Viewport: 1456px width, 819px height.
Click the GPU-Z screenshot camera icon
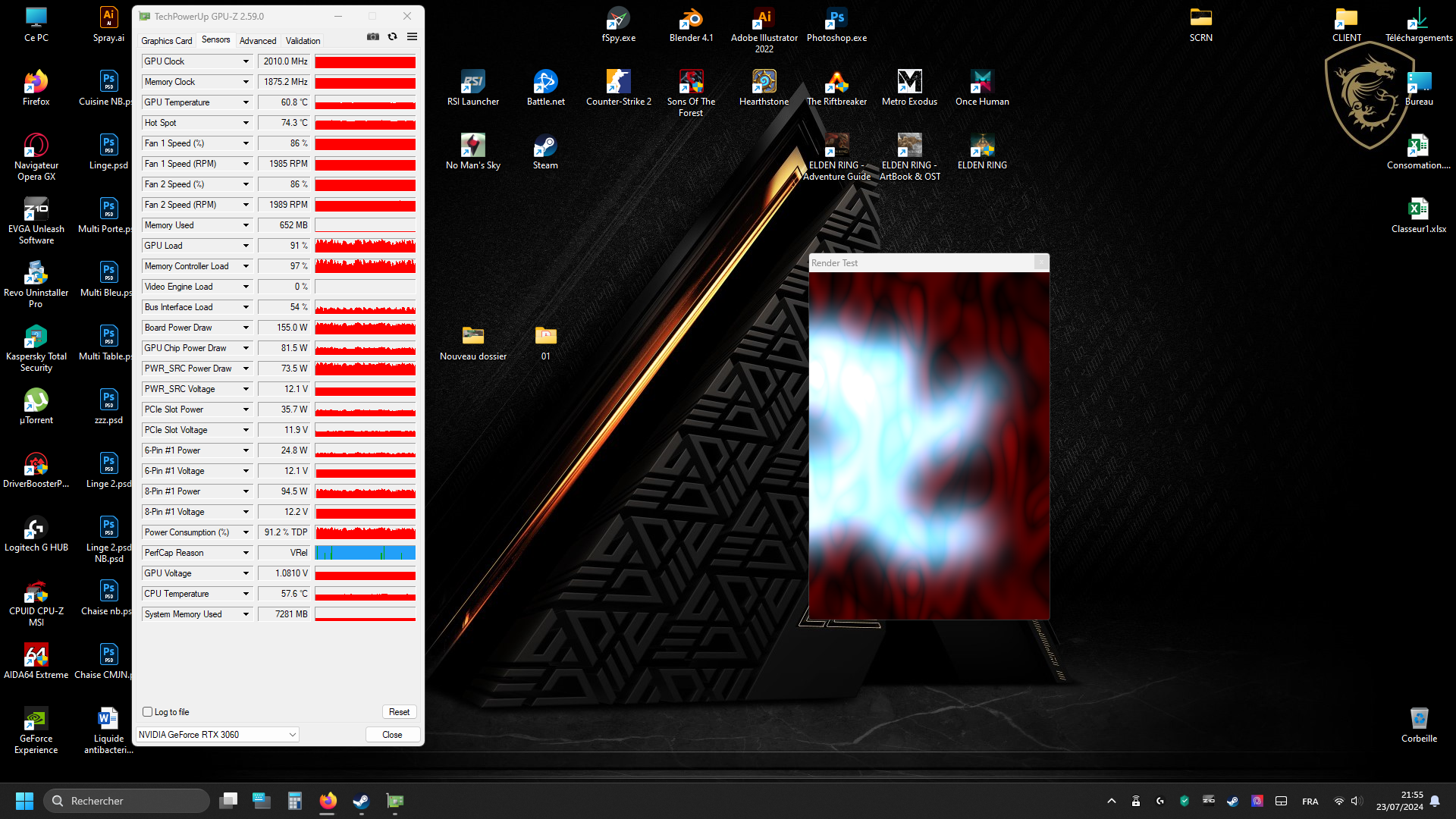coord(373,36)
